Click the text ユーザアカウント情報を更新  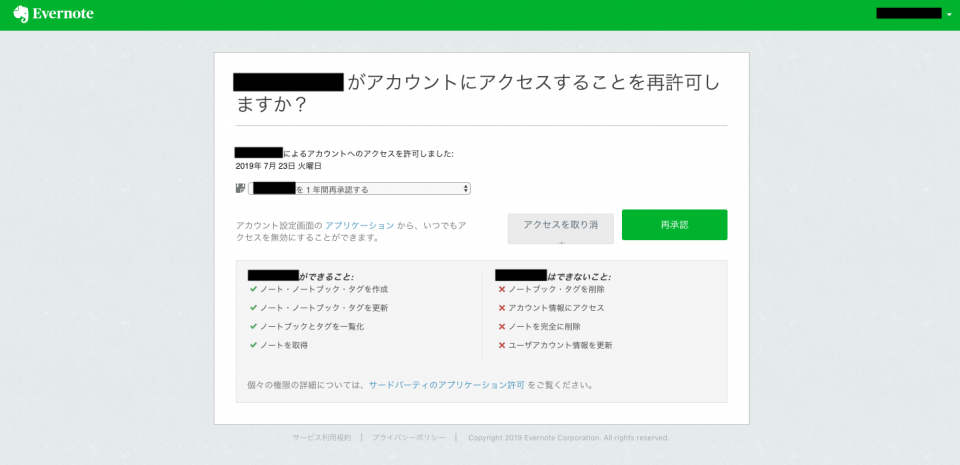tap(560, 345)
